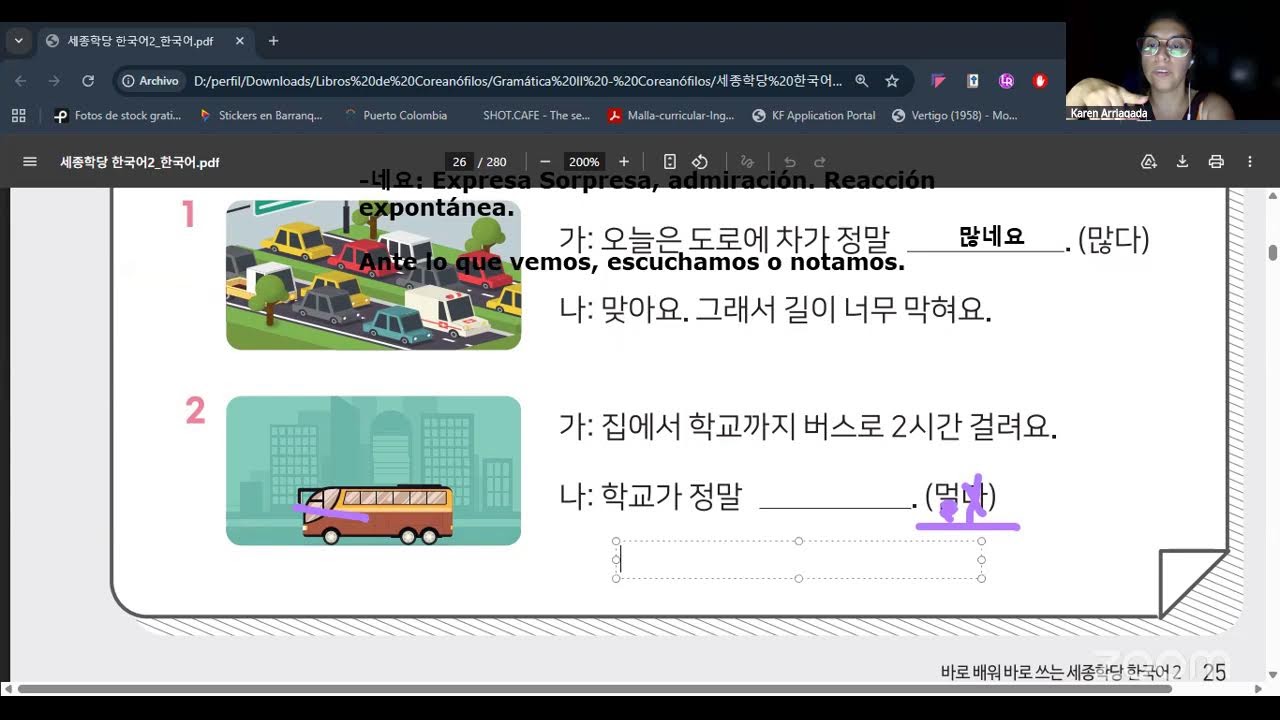Open Puerto Colombia bookmark
Viewport: 1280px width, 720px height.
(395, 115)
